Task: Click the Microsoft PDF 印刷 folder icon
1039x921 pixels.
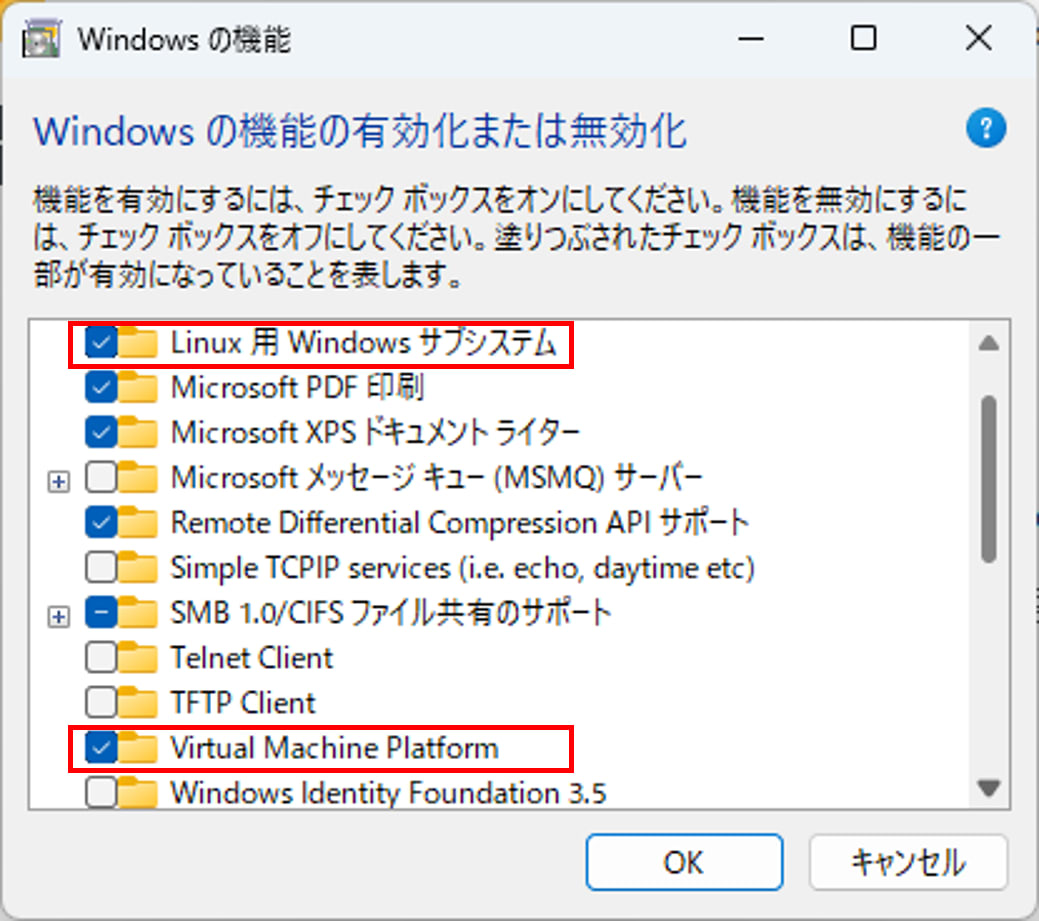Action: pyautogui.click(x=138, y=388)
